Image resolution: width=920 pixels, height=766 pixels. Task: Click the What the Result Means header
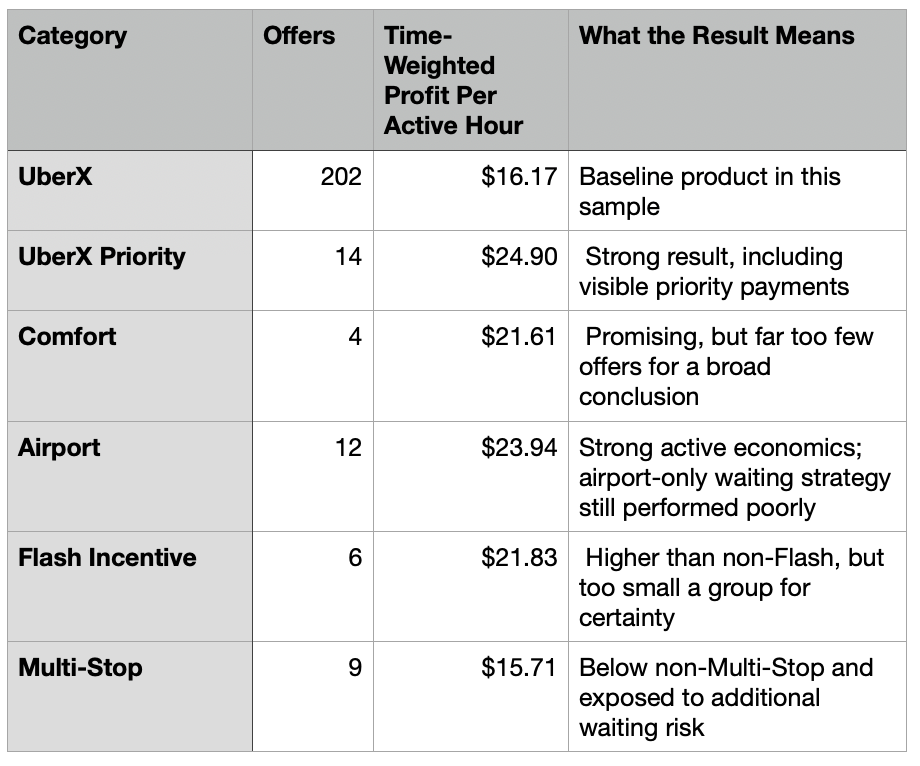(737, 80)
